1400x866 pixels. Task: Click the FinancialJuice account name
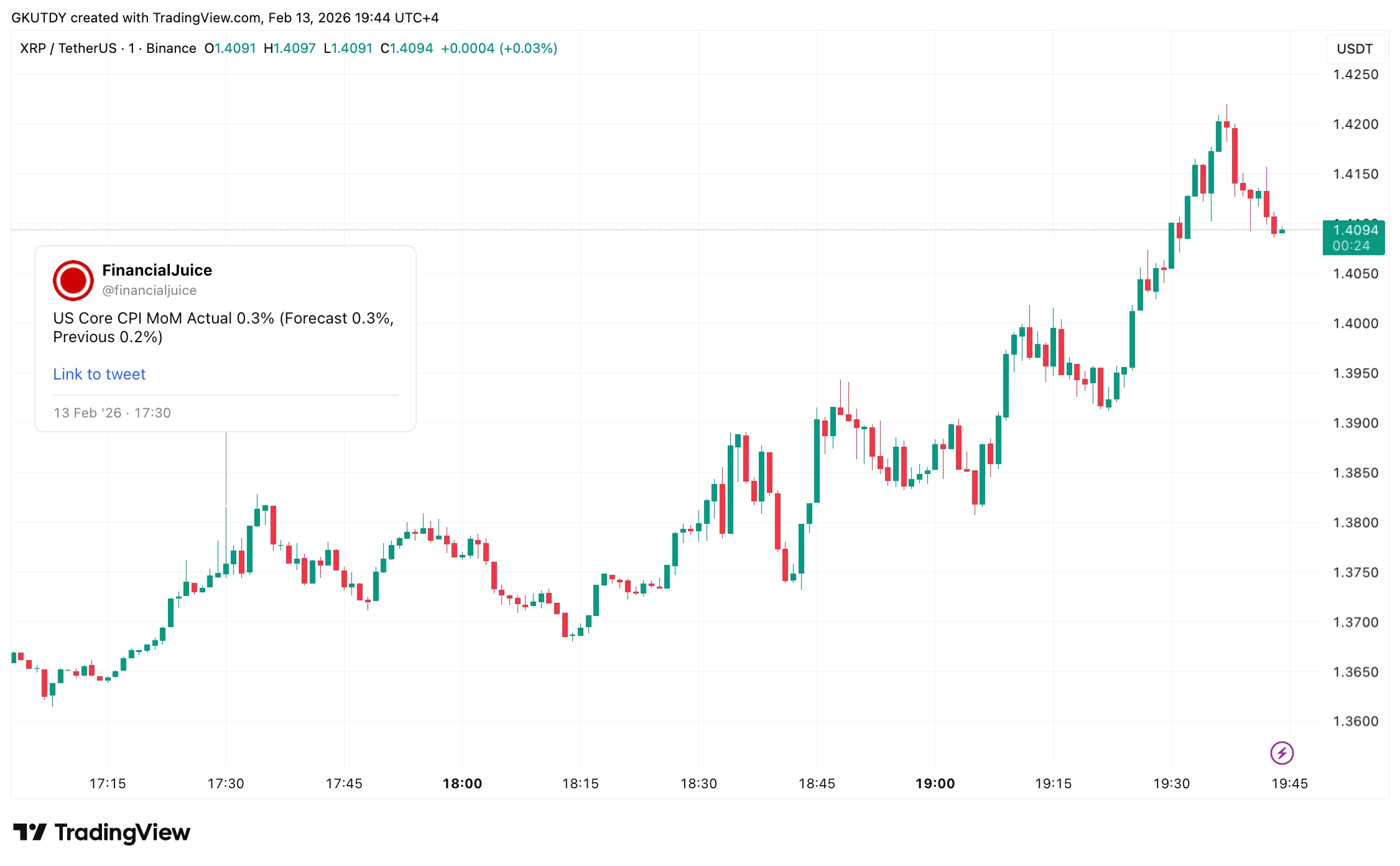(157, 270)
